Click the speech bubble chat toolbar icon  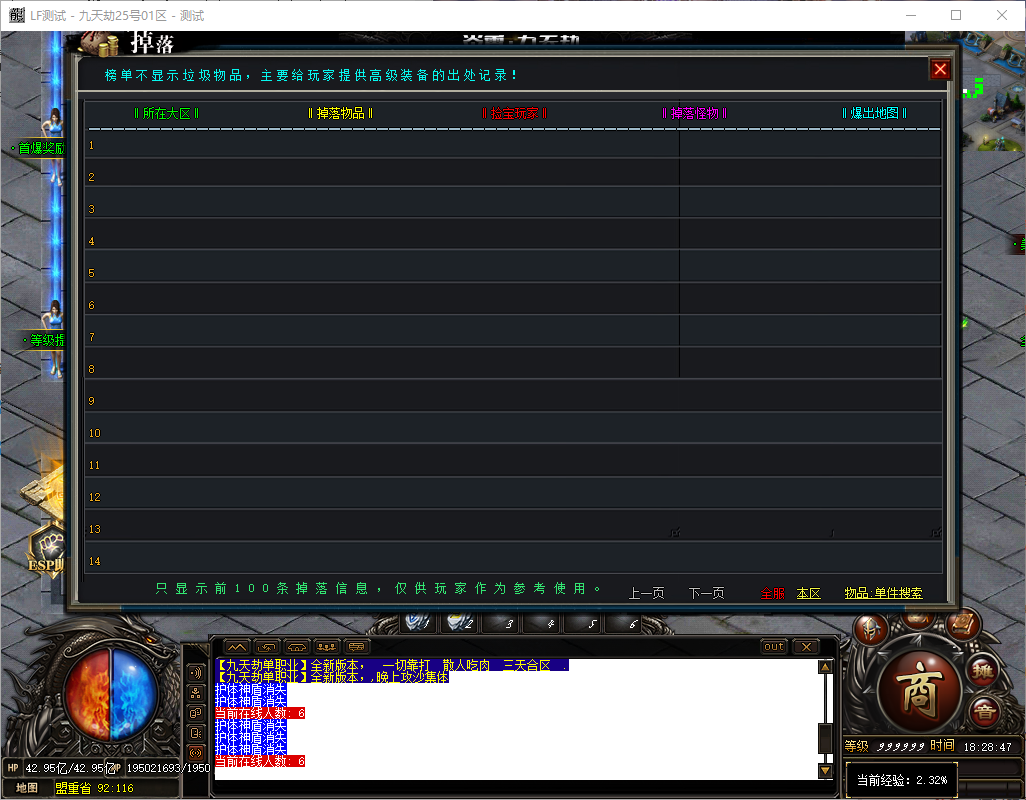(357, 647)
